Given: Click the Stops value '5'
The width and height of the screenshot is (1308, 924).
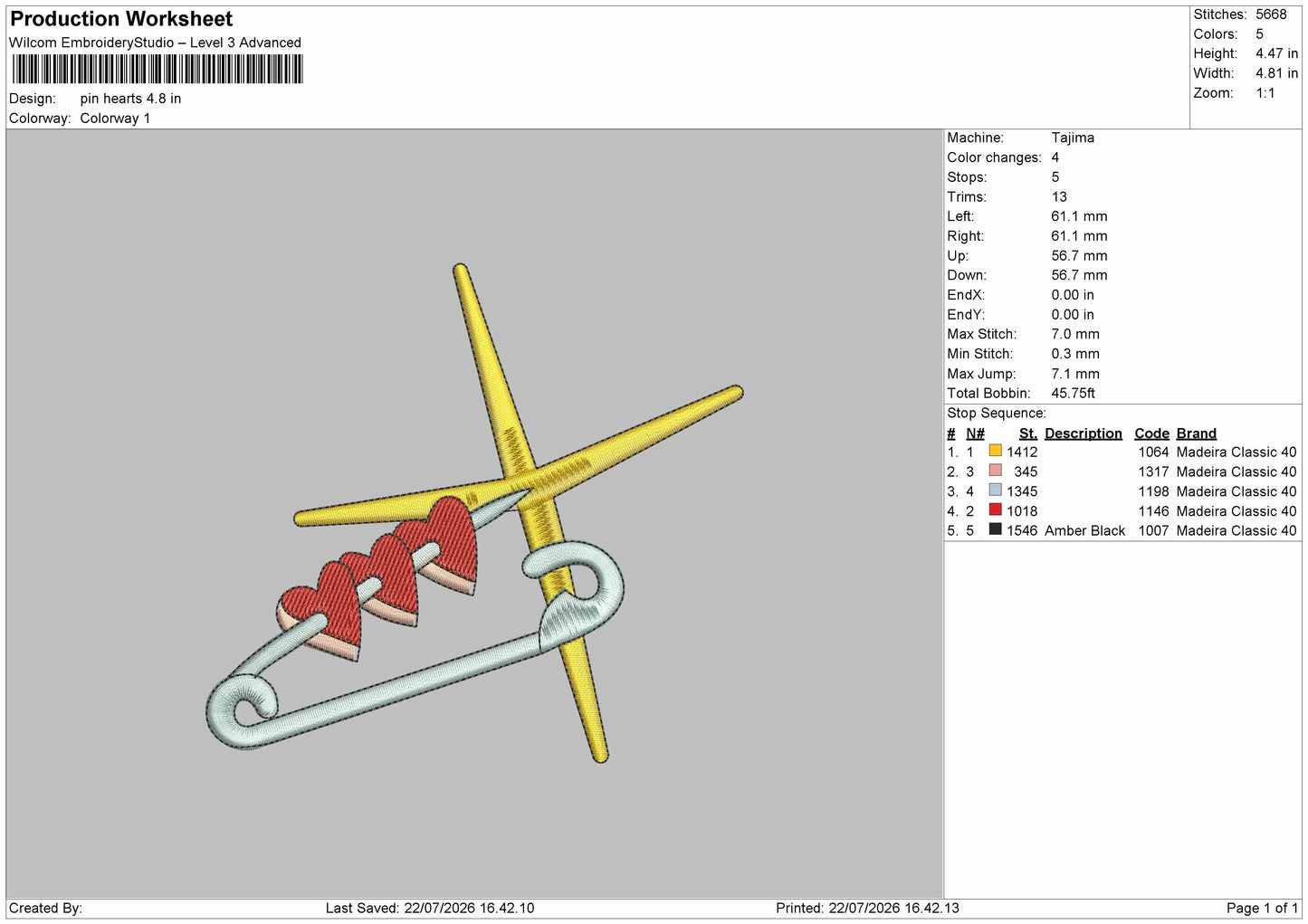Looking at the screenshot, I should click(1055, 177).
